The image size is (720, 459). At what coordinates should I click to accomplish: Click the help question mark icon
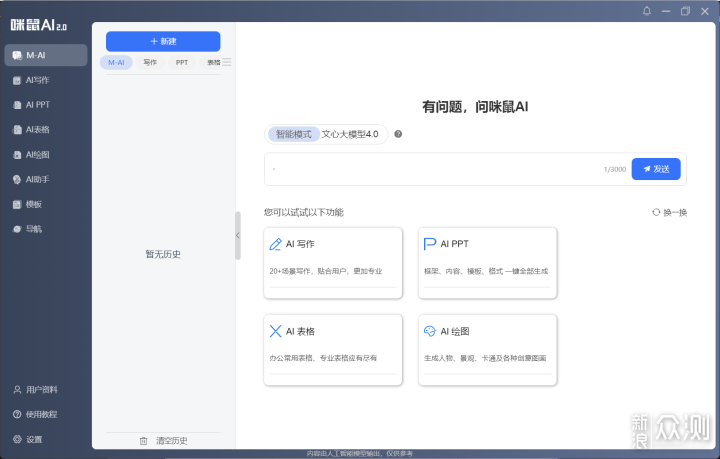point(398,134)
